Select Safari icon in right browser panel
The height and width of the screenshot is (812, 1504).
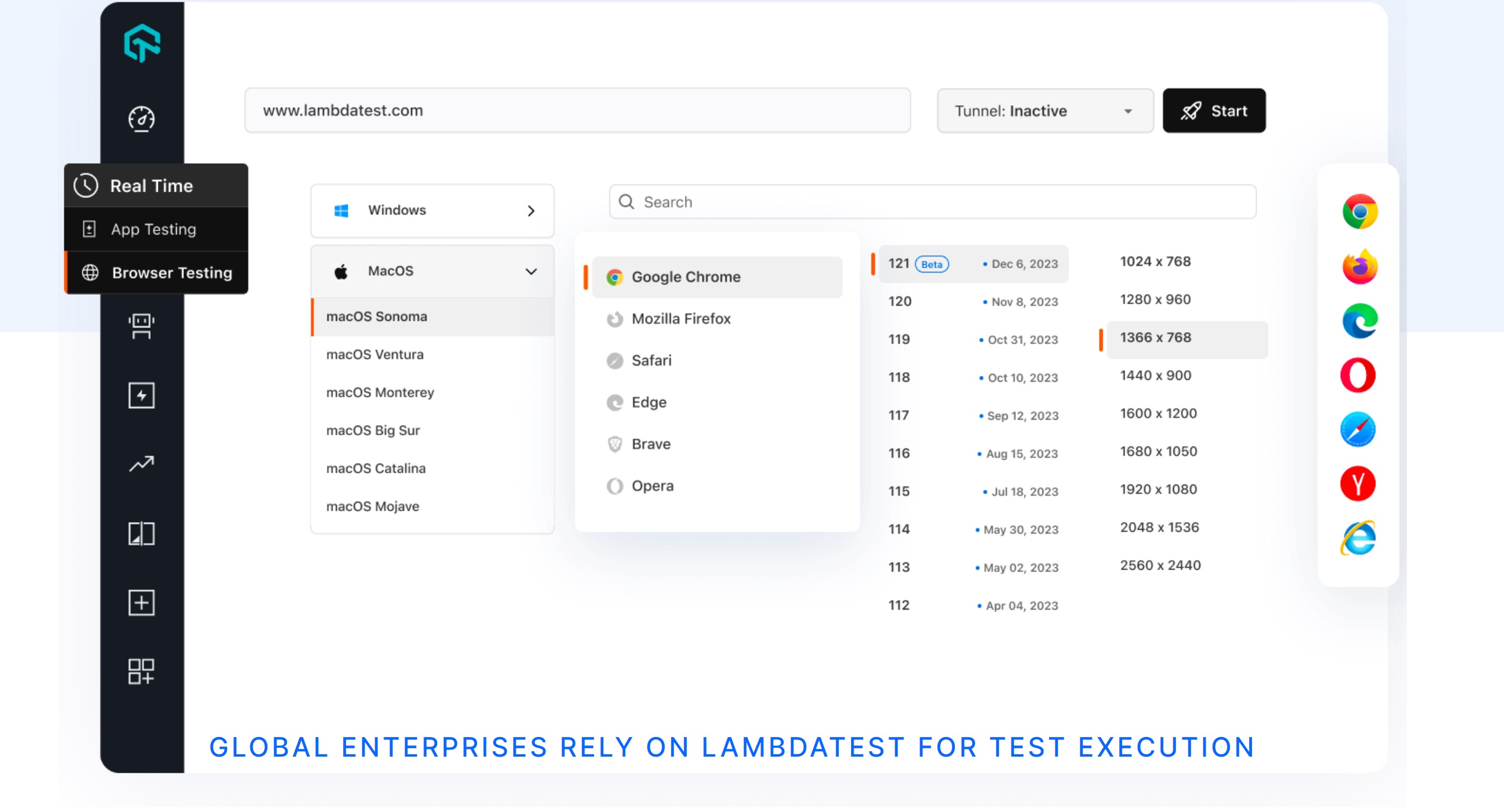1358,429
